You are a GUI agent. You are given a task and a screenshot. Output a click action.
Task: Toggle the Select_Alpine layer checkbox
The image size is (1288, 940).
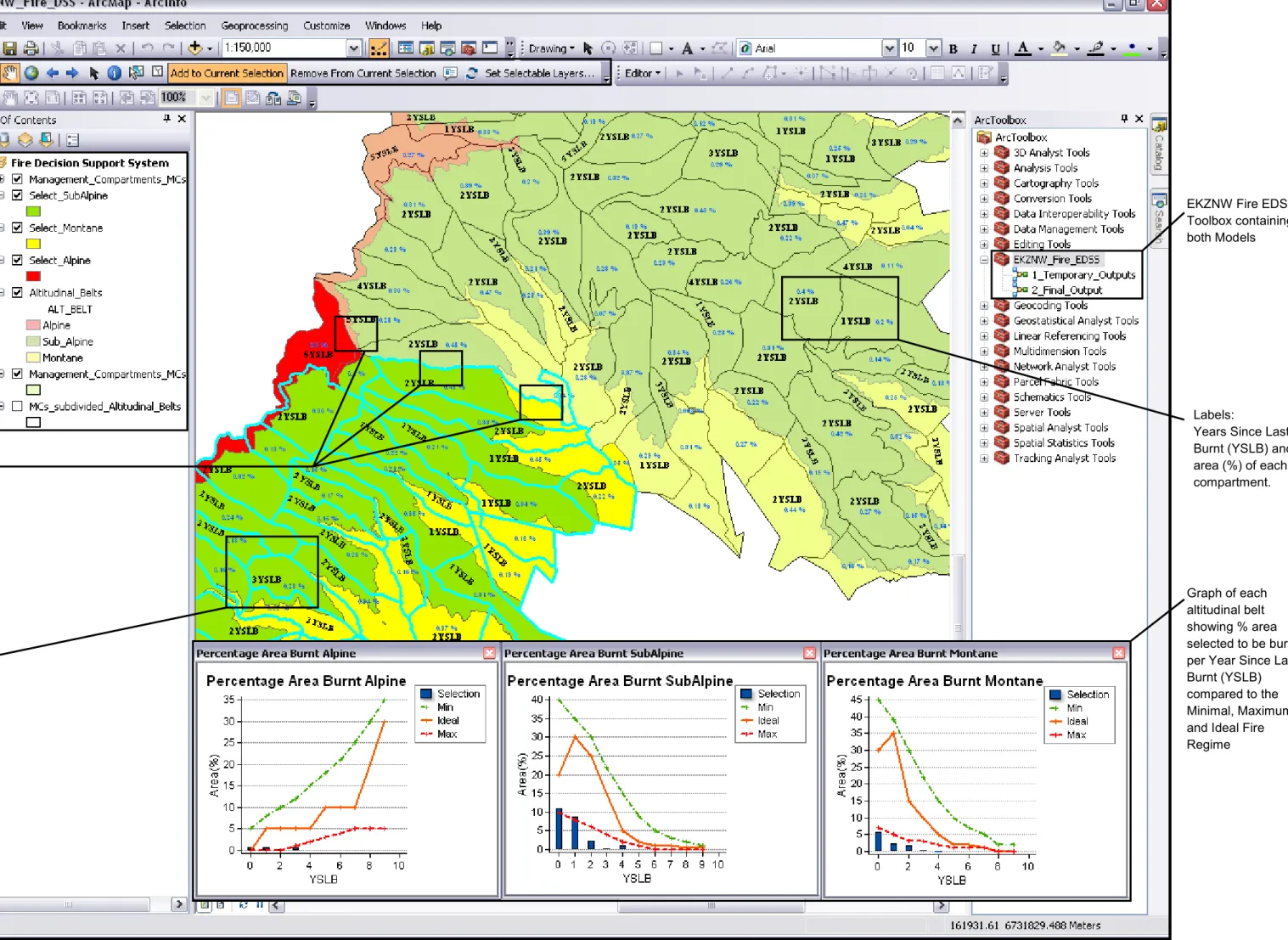coord(17,260)
